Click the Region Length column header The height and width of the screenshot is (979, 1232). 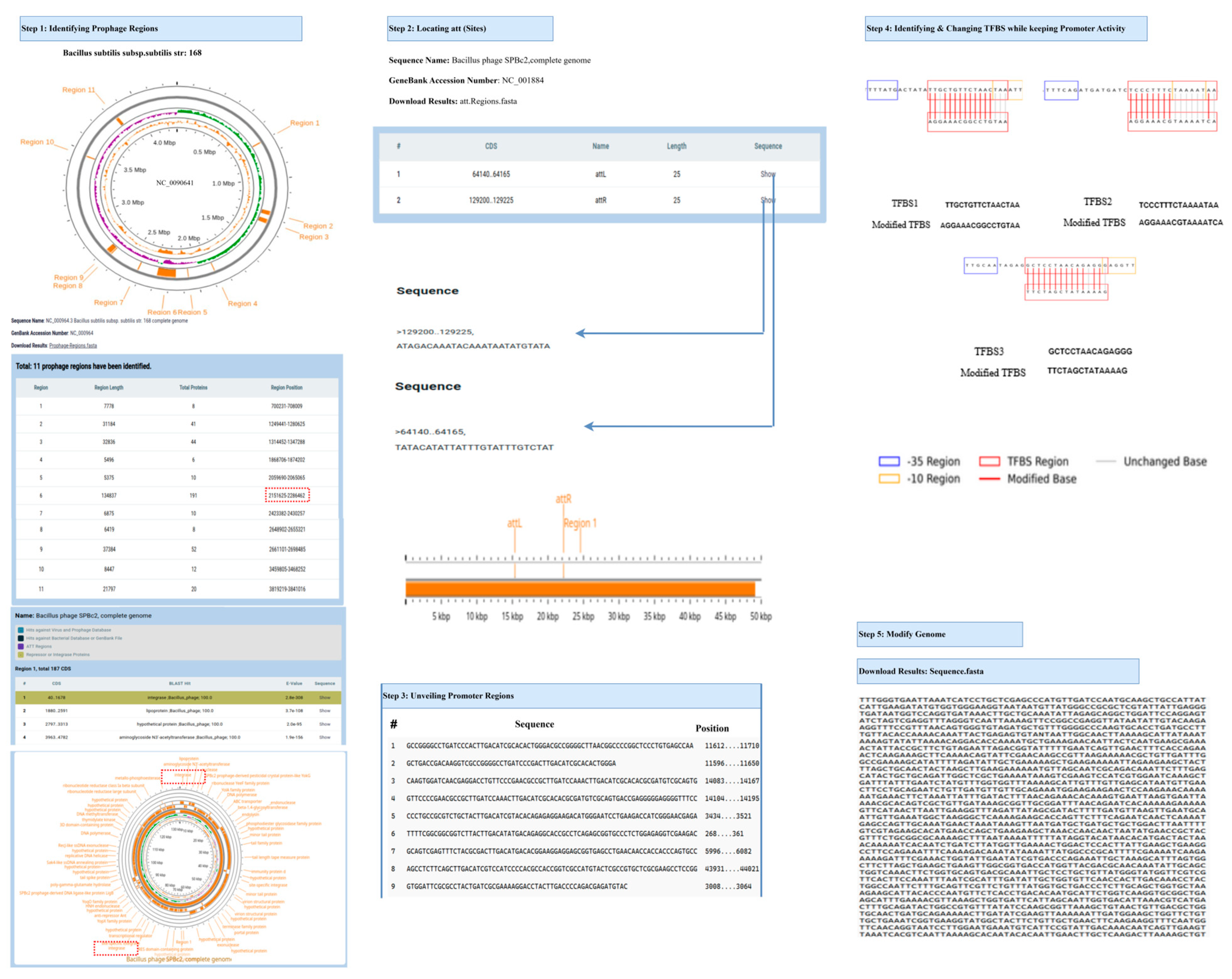pos(109,388)
